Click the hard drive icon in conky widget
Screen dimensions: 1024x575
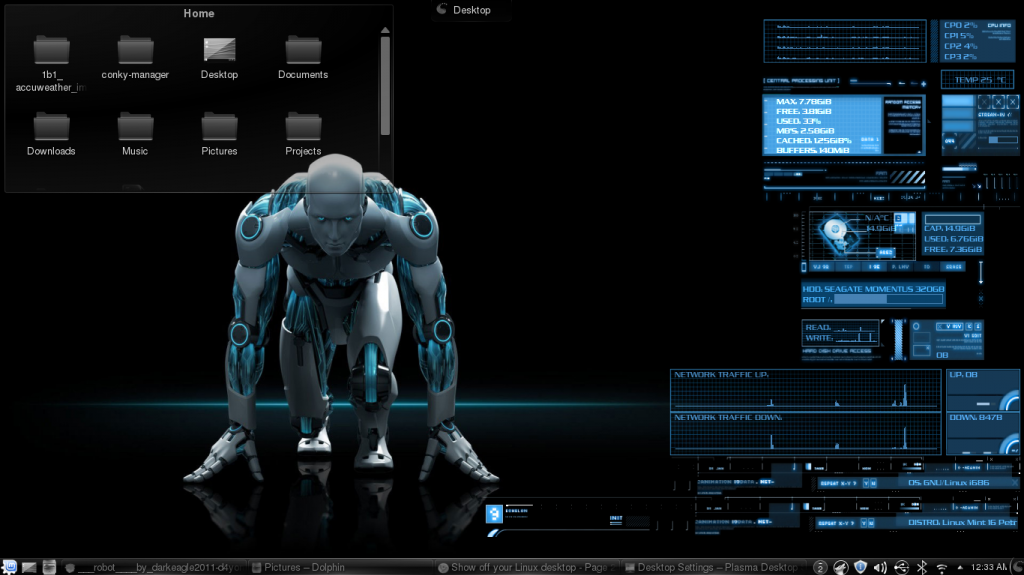(838, 235)
